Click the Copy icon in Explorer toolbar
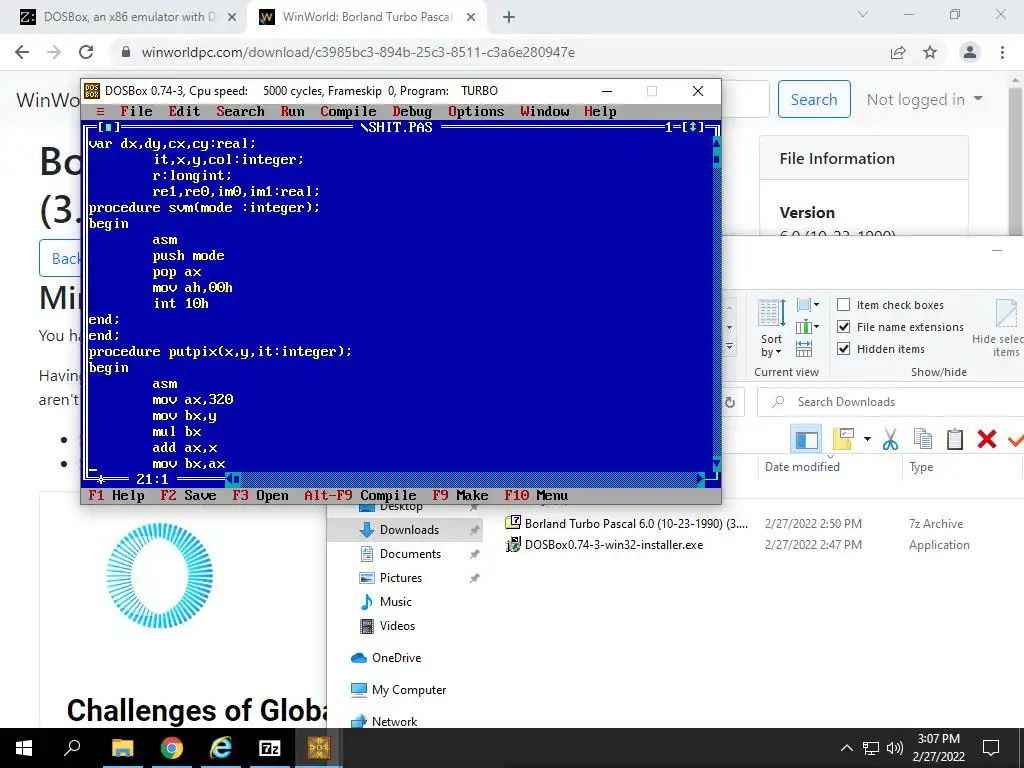 (x=923, y=440)
